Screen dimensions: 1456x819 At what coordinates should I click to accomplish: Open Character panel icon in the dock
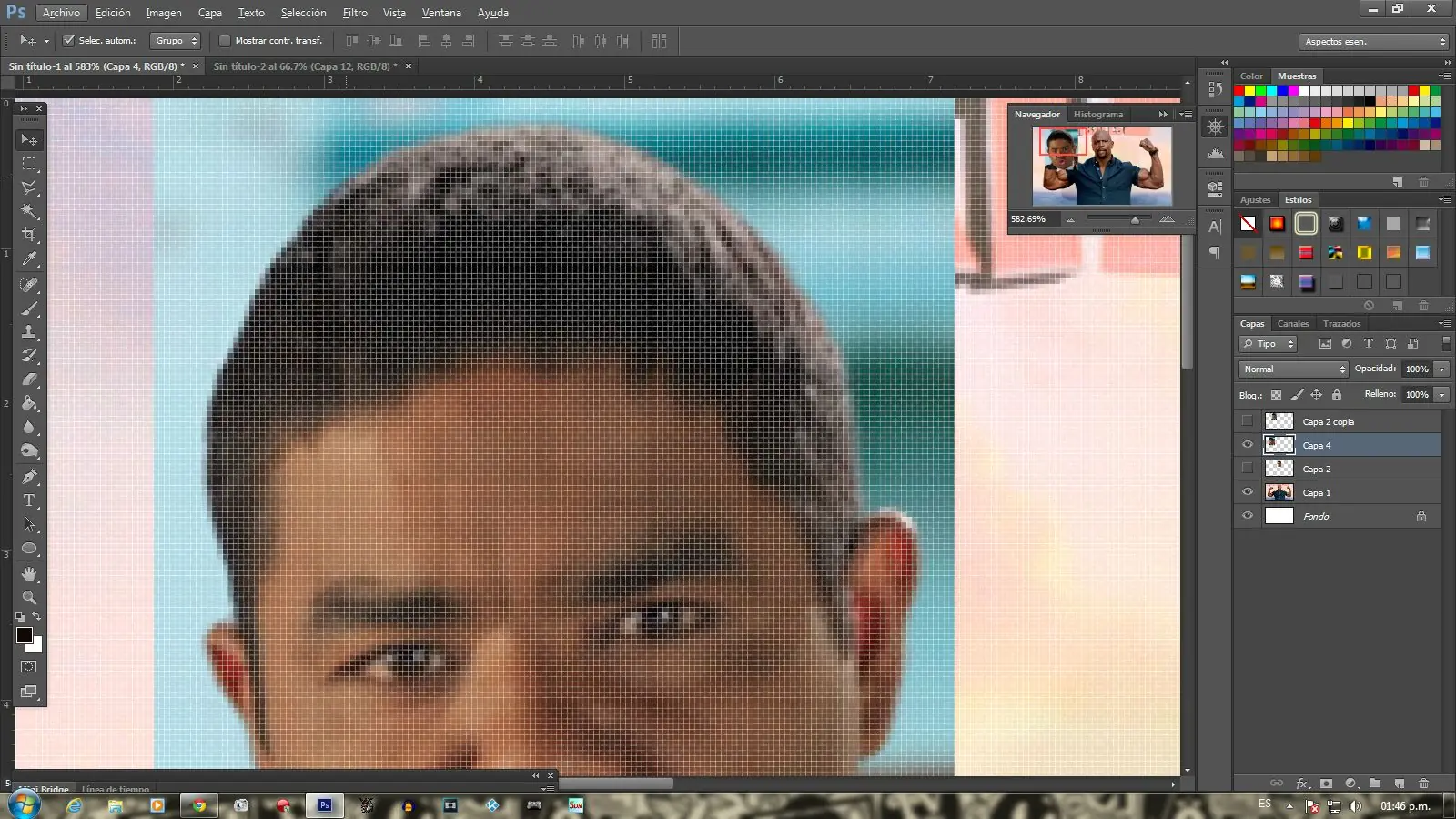[1215, 227]
